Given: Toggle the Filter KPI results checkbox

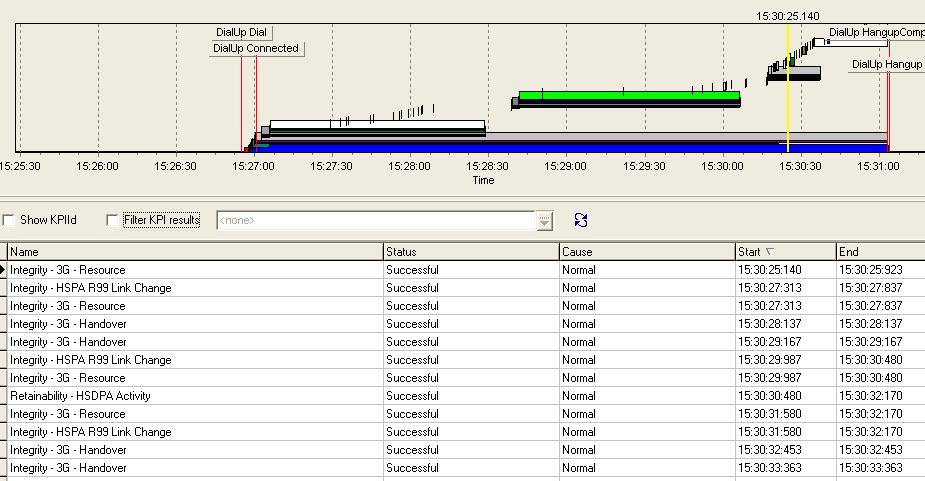Looking at the screenshot, I should pyautogui.click(x=111, y=220).
